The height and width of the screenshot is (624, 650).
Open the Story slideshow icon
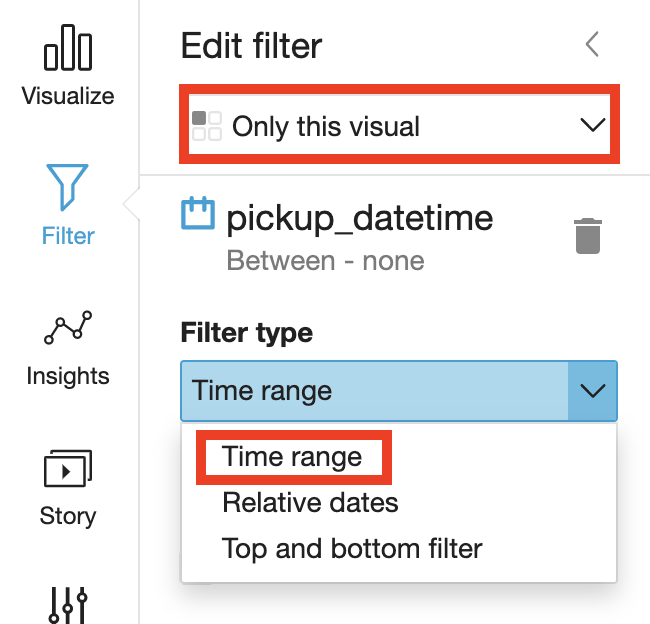pos(68,468)
